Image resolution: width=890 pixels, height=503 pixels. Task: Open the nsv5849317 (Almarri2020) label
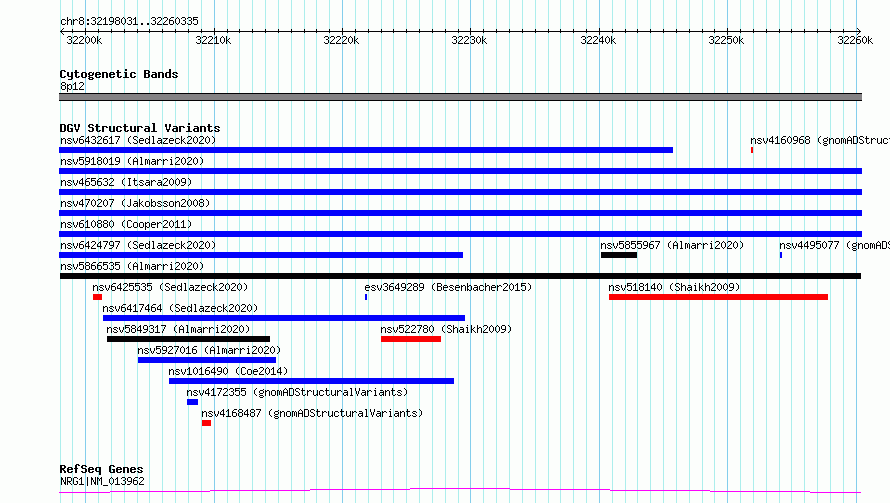pyautogui.click(x=178, y=329)
